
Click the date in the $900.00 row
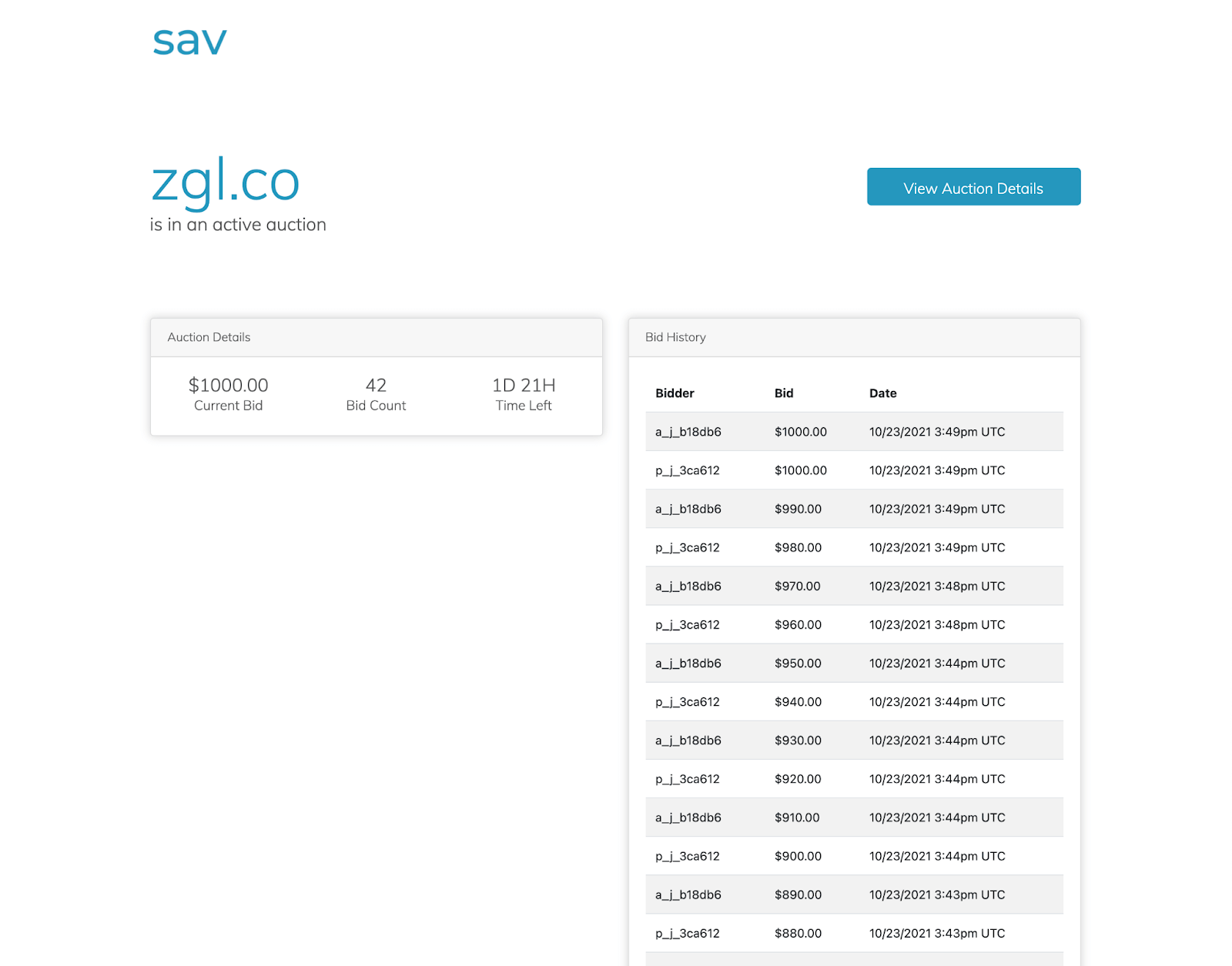(937, 856)
